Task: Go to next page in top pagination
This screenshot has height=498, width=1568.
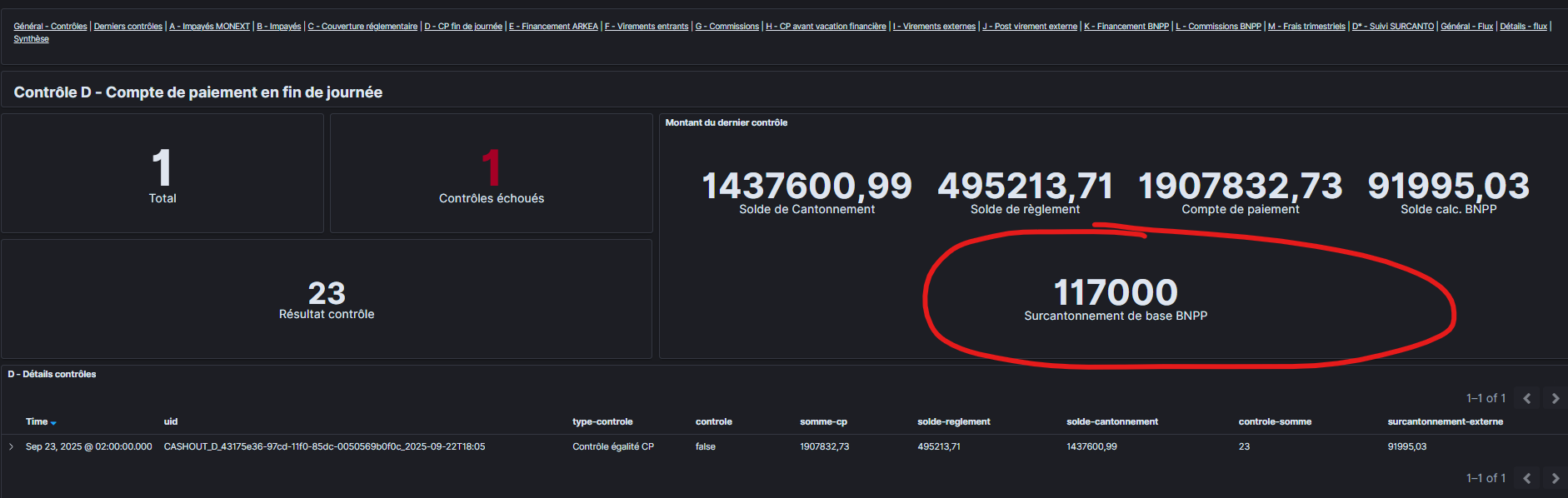Action: [x=1555, y=399]
